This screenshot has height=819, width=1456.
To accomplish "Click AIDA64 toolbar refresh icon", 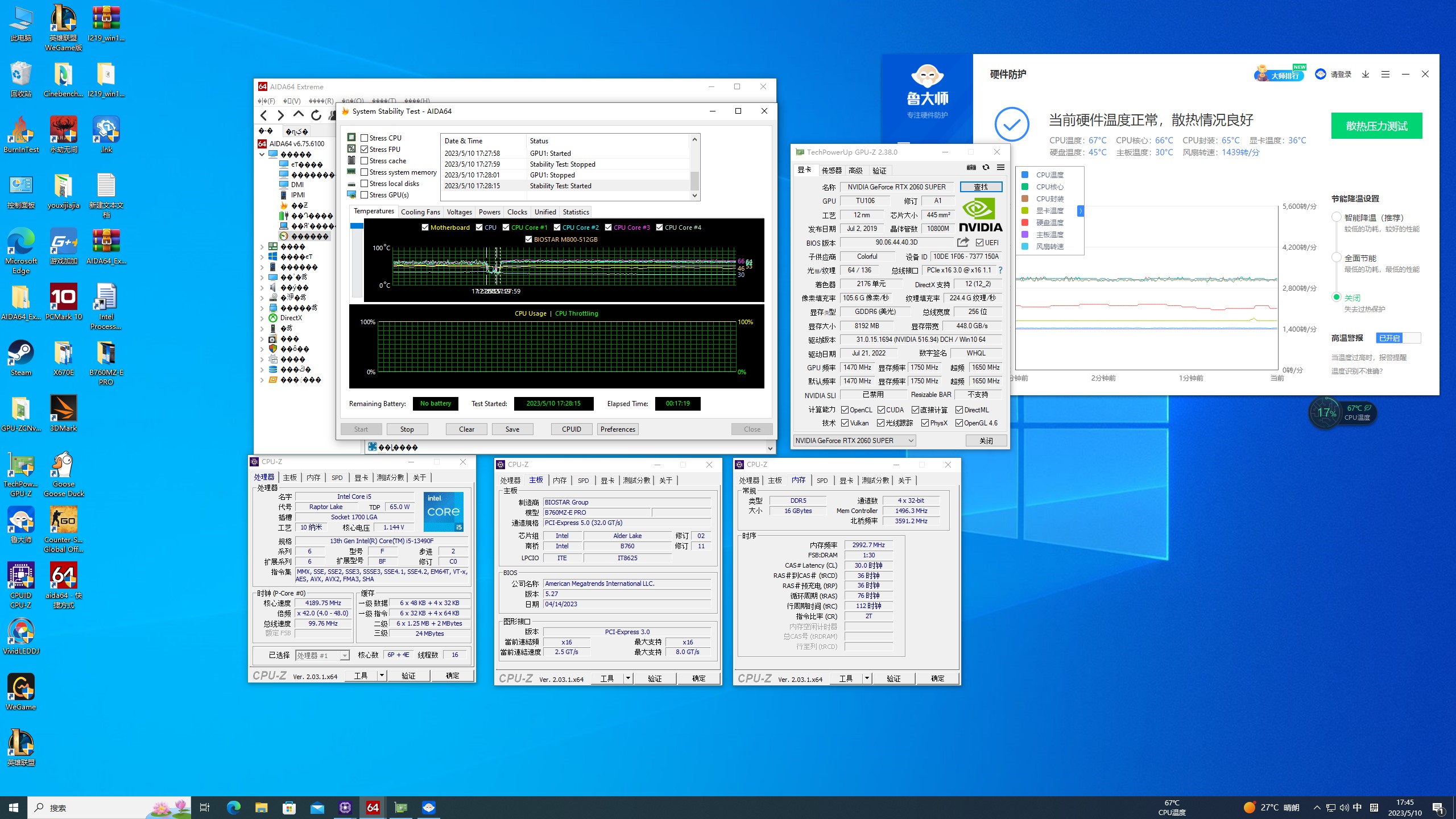I will click(316, 115).
